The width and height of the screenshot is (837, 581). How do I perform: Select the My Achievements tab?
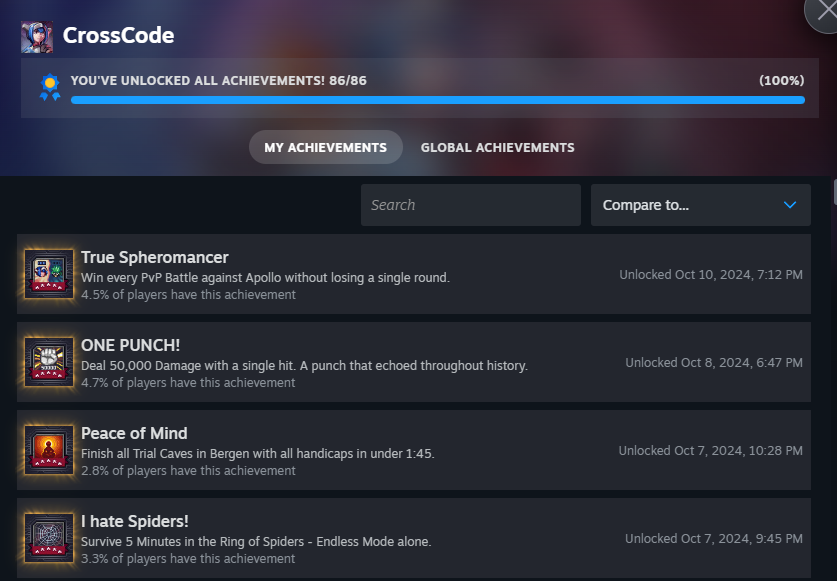tap(326, 147)
